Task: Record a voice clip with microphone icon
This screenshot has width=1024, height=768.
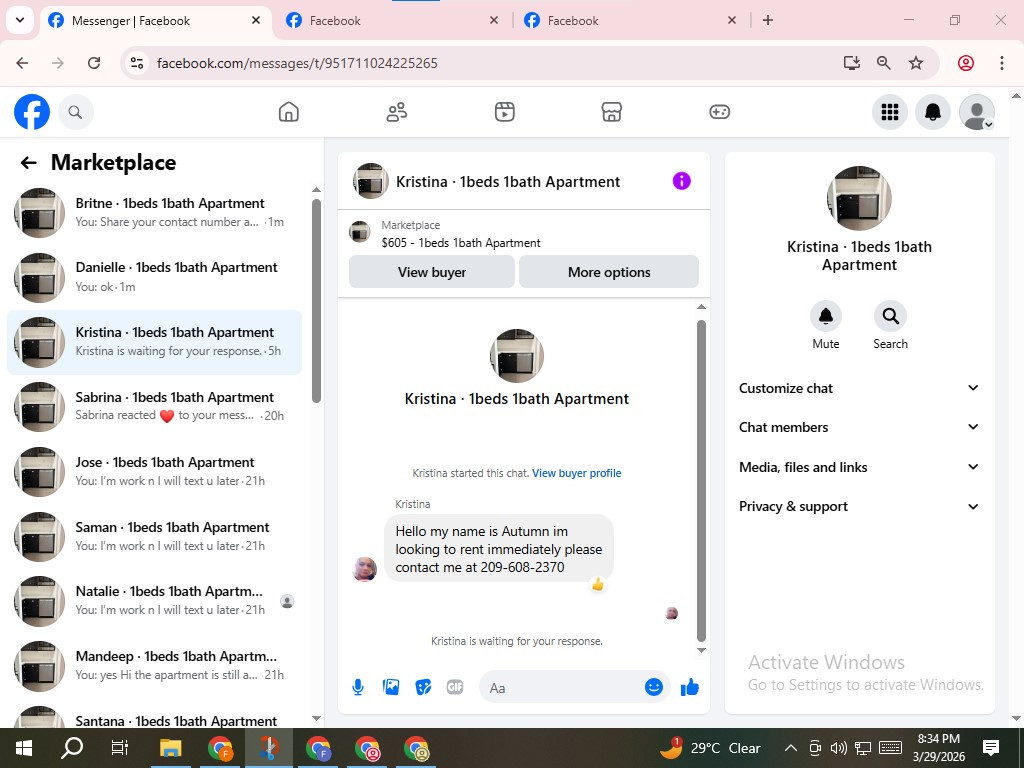Action: pyautogui.click(x=358, y=687)
